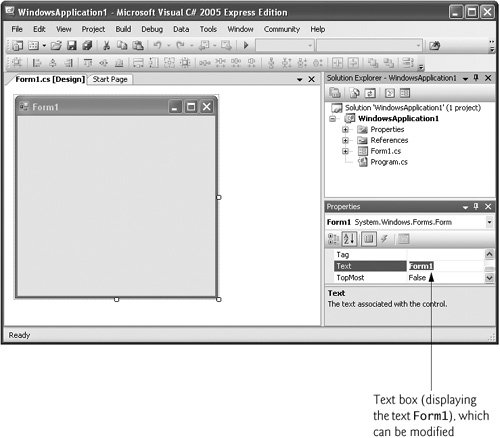Image resolution: width=500 pixels, height=438 pixels.
Task: Open the Properties window position menu
Action: click(x=465, y=207)
